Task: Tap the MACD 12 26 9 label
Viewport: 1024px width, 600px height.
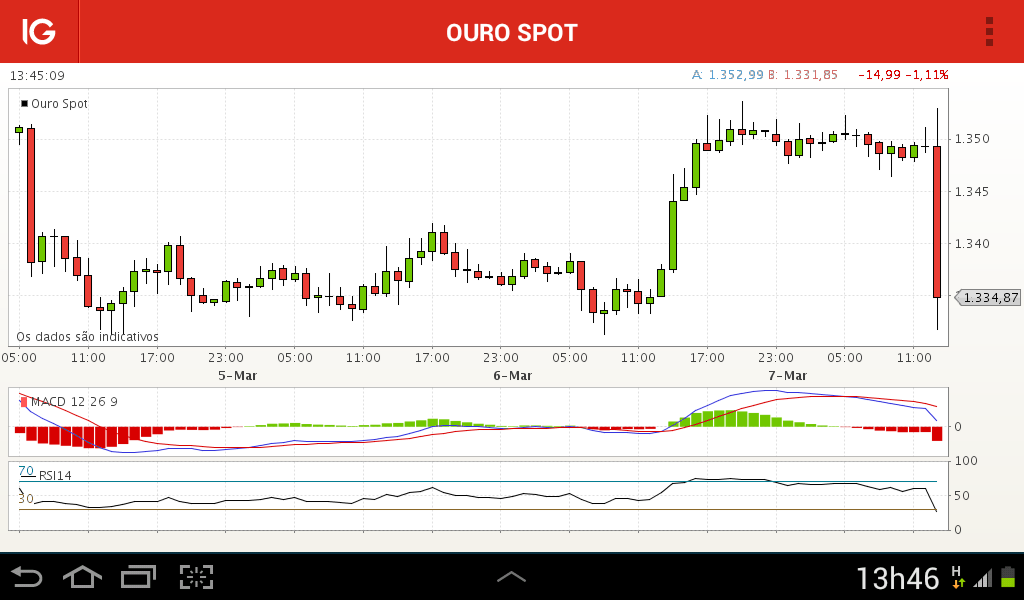Action: (x=74, y=402)
